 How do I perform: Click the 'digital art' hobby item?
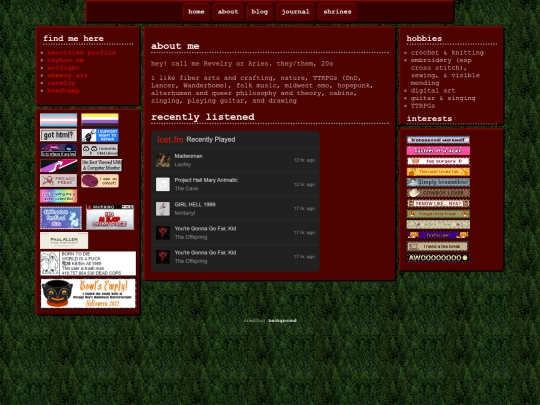click(433, 91)
